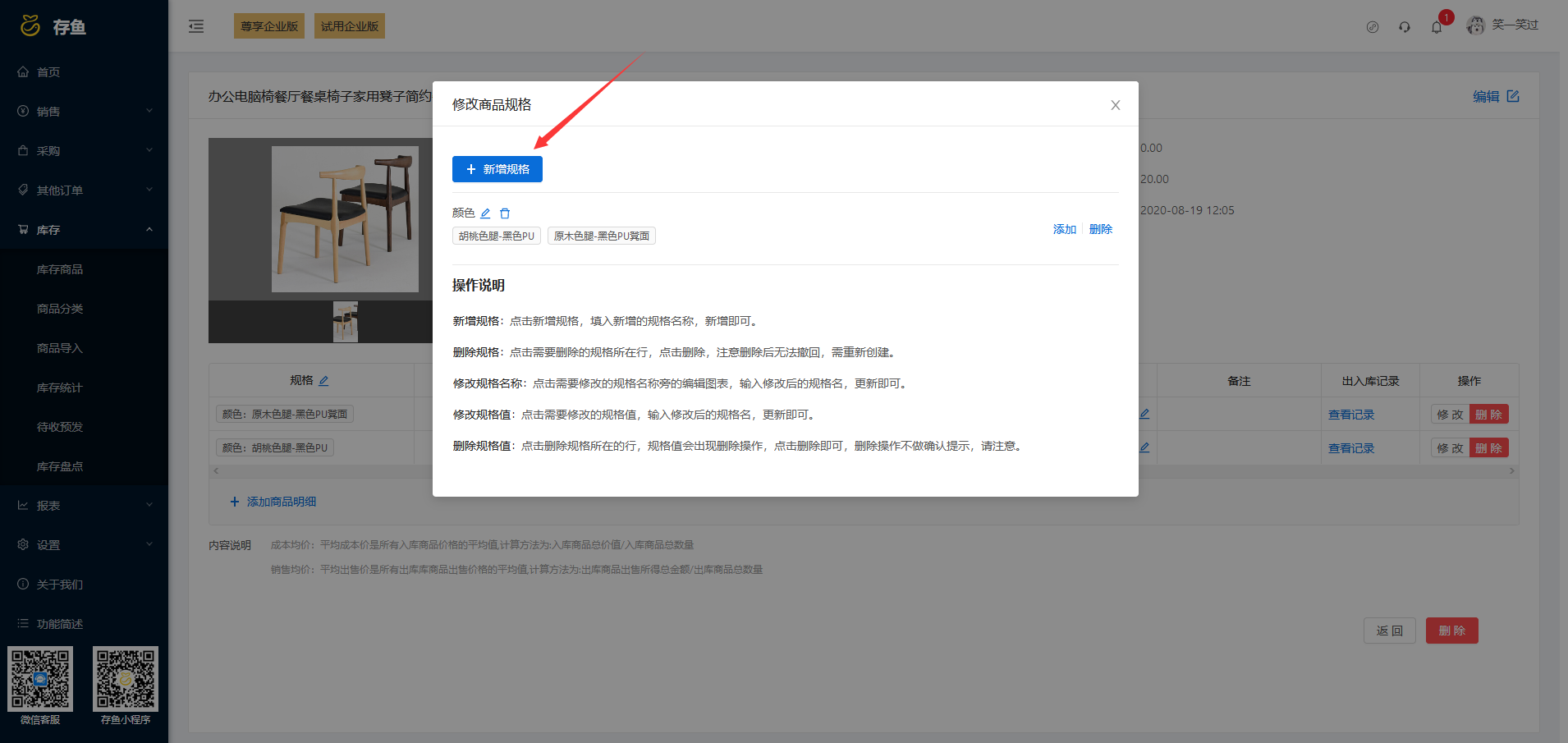
Task: Expand the 采购 sidebar menu
Action: point(84,151)
